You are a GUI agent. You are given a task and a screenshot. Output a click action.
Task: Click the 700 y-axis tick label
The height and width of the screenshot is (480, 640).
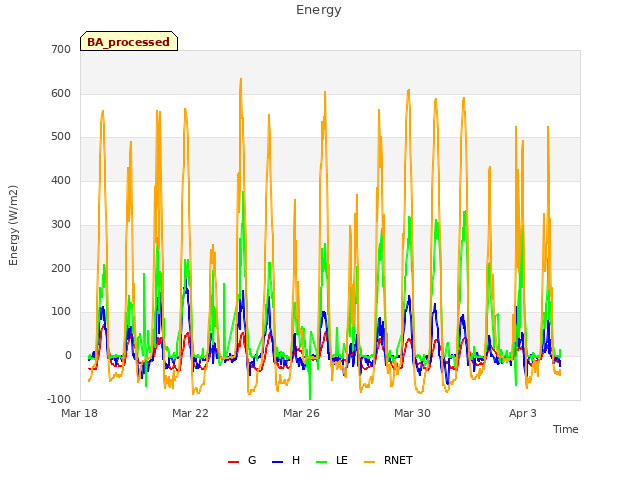(x=61, y=49)
